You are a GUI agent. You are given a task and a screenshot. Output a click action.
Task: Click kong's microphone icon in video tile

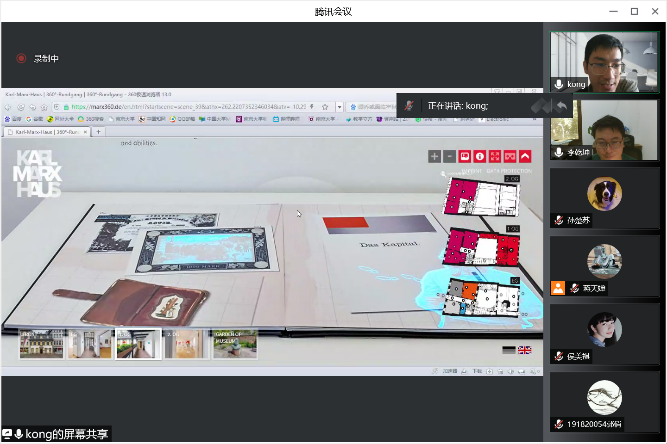tap(559, 85)
